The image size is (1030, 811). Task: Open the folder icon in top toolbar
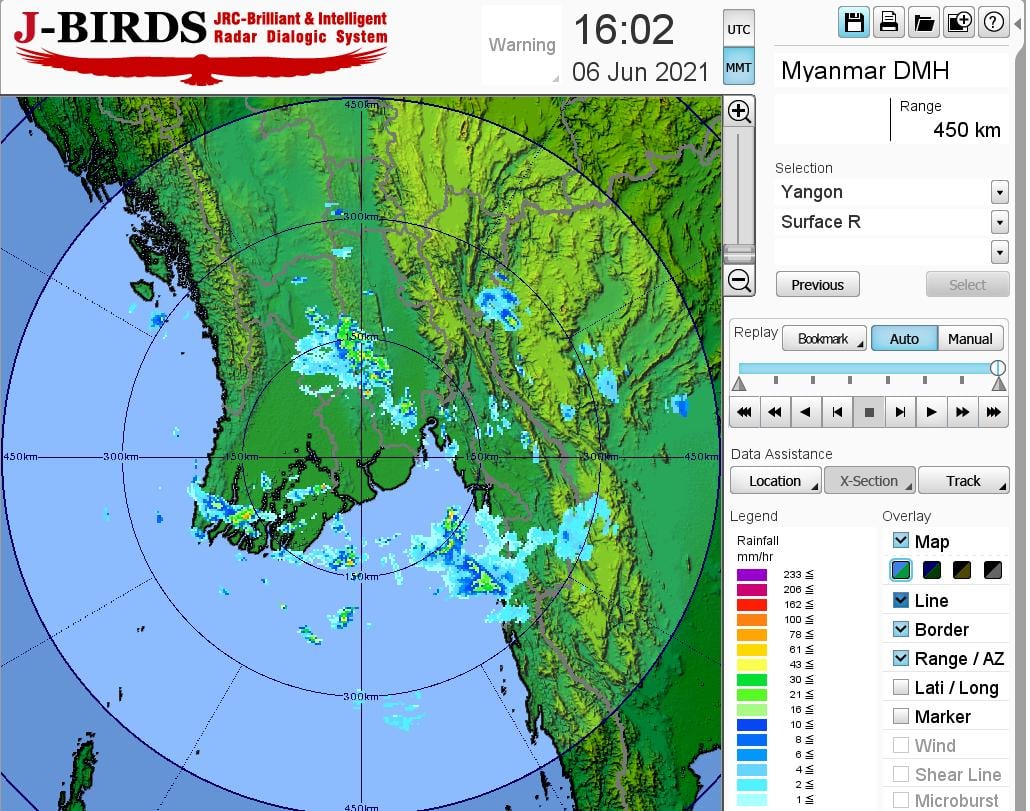(923, 22)
